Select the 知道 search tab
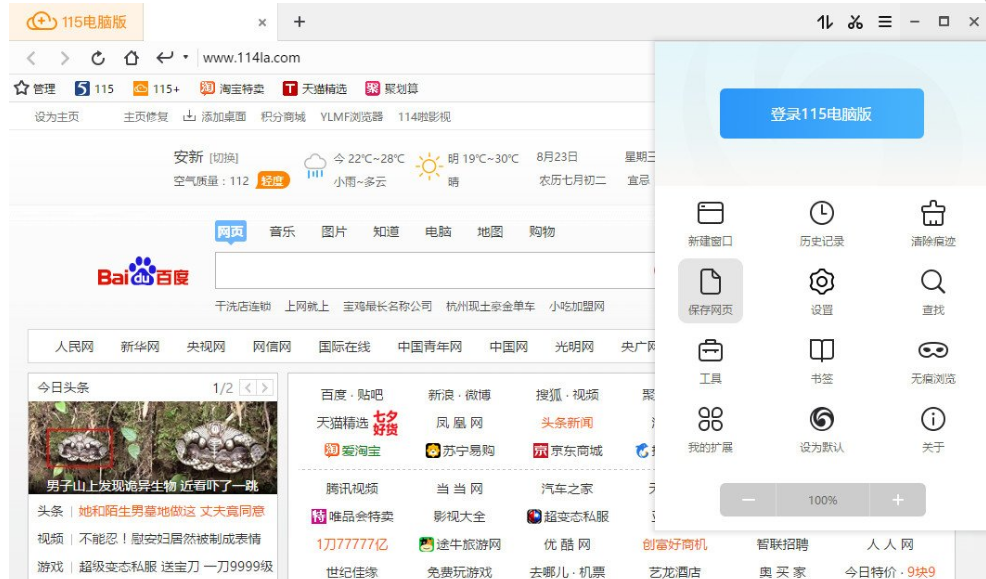Screen dimensions: 986x579 pos(386,231)
